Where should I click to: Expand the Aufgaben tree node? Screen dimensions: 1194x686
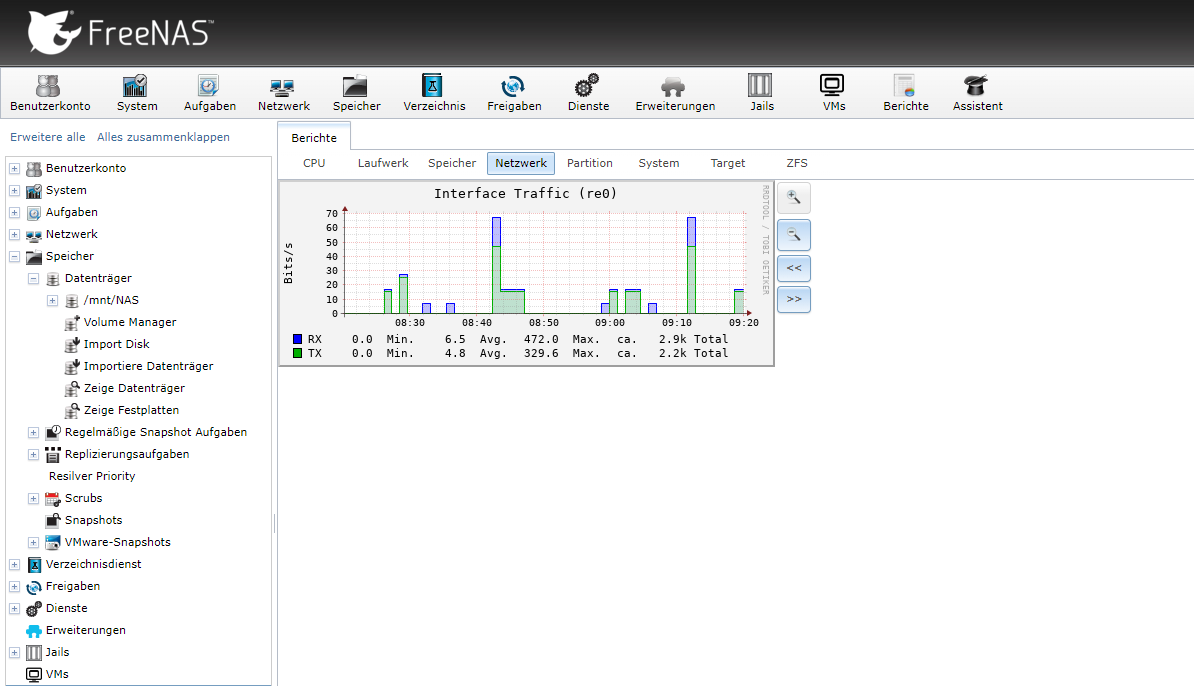tap(14, 212)
